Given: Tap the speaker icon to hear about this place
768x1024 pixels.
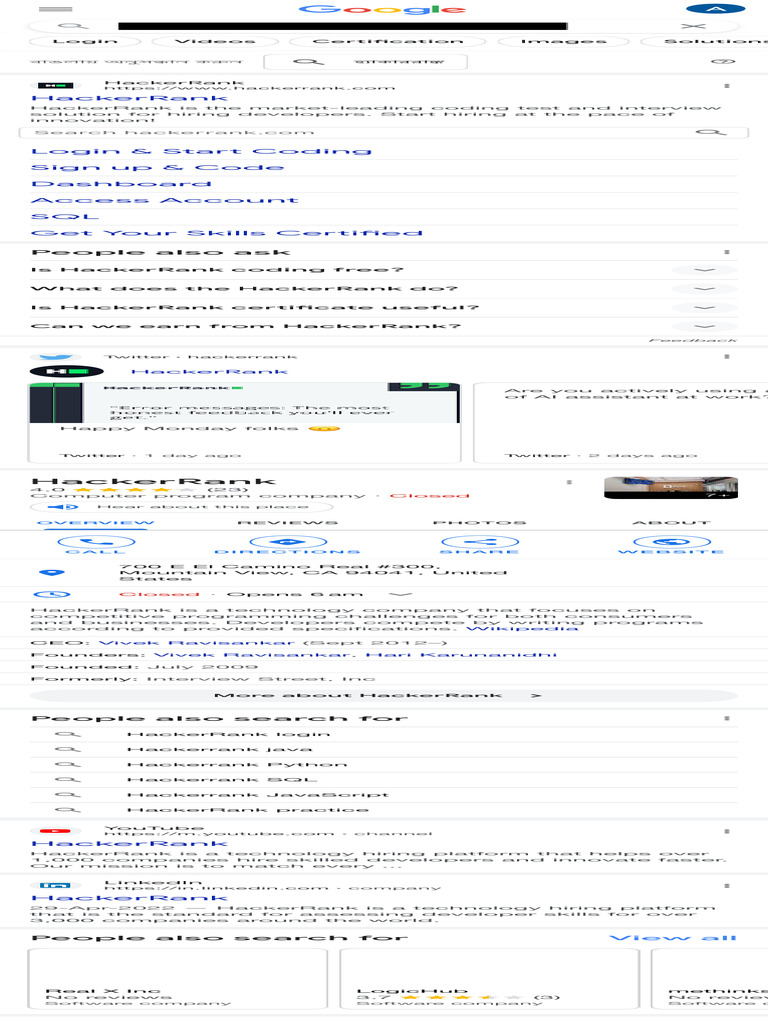Looking at the screenshot, I should (63, 507).
